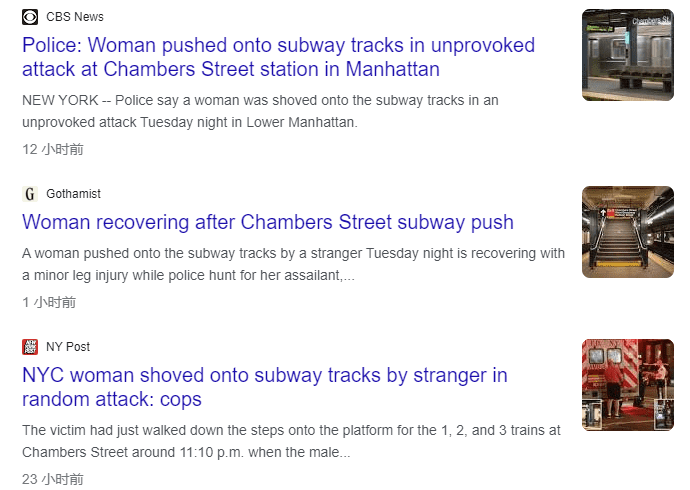Click the '1 小时前' timestamp
The image size is (690, 490).
tap(49, 302)
